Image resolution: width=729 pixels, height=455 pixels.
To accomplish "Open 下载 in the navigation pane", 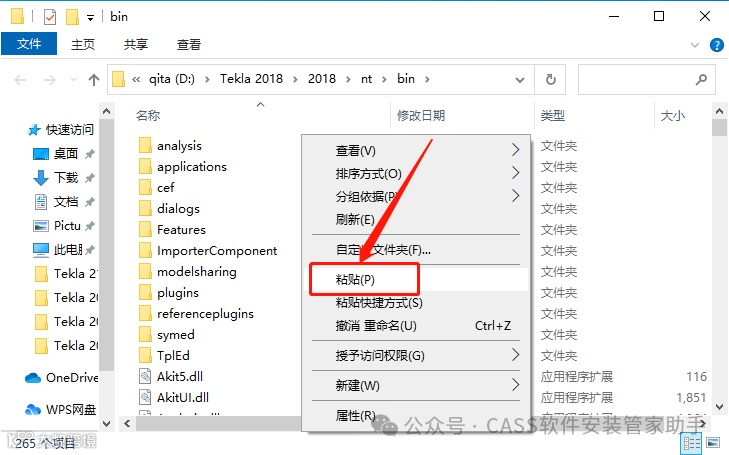I will (66, 178).
